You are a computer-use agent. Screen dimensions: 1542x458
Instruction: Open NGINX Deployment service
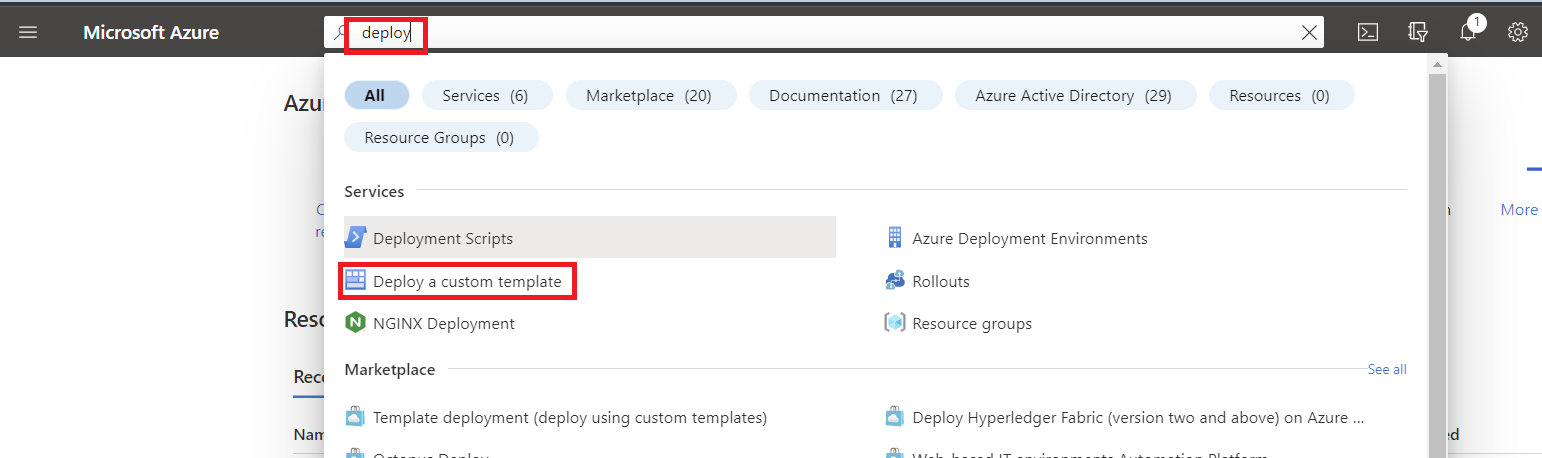click(443, 323)
